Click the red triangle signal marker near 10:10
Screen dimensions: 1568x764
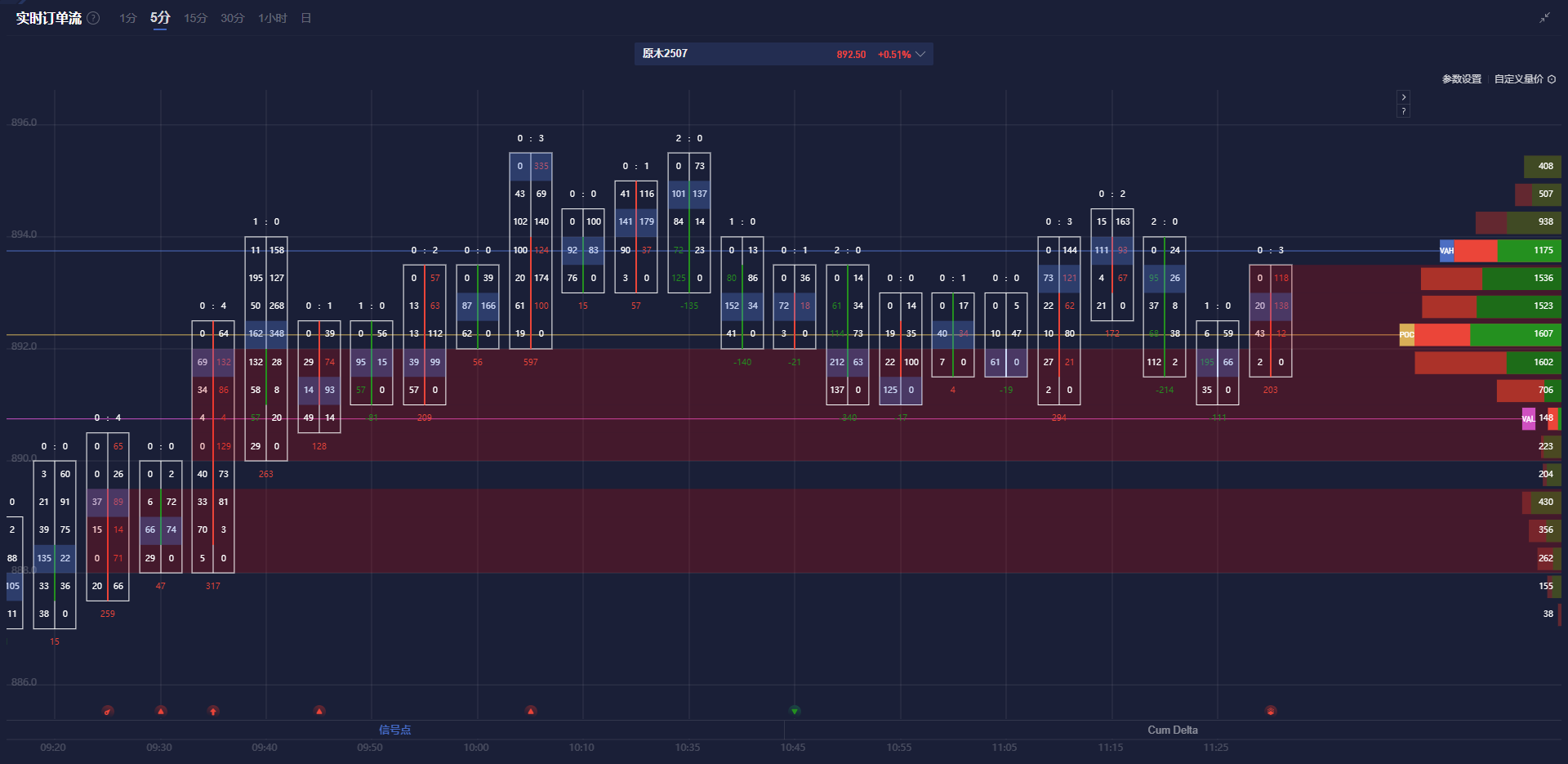[531, 711]
